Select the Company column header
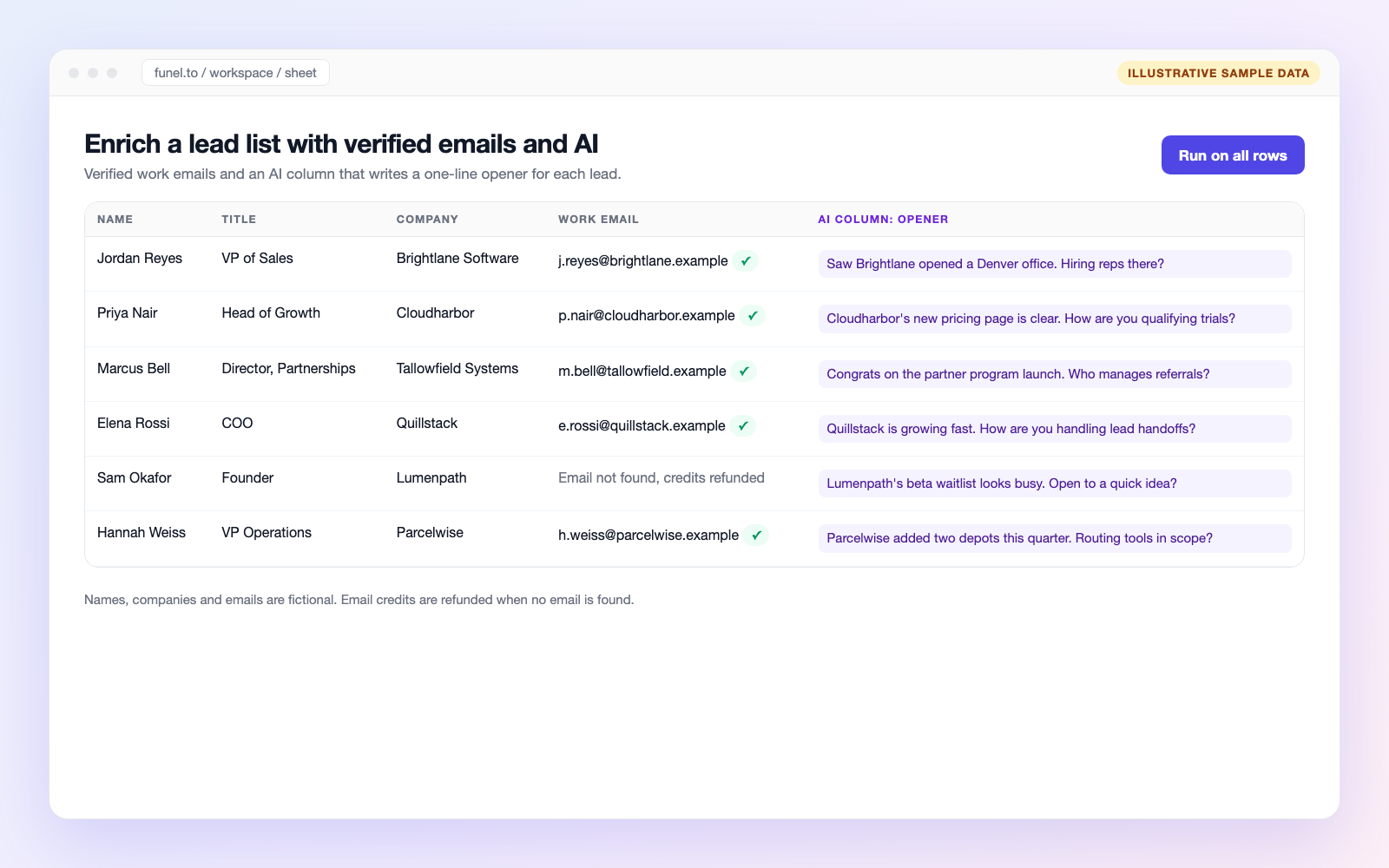Screen dimensions: 1389x868 pos(427,220)
